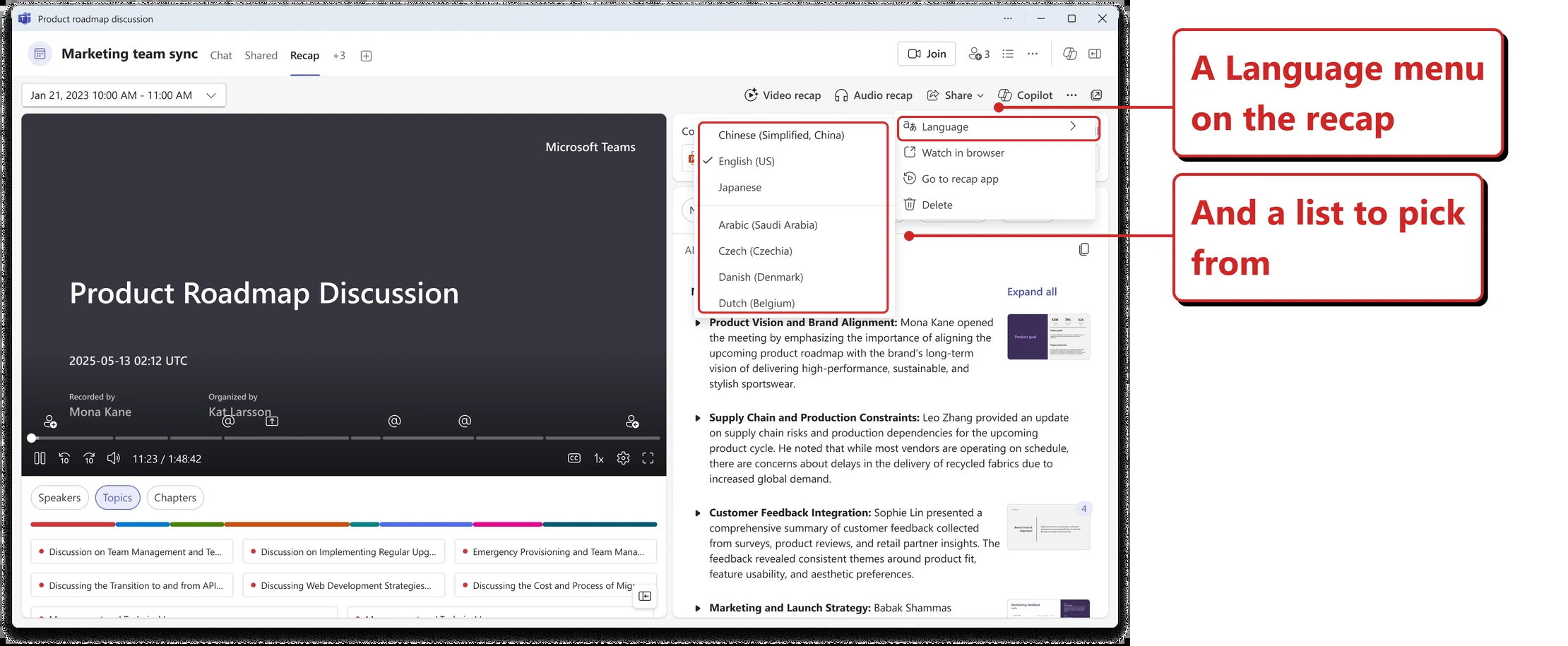Switch to the Shared tab

[x=261, y=56]
